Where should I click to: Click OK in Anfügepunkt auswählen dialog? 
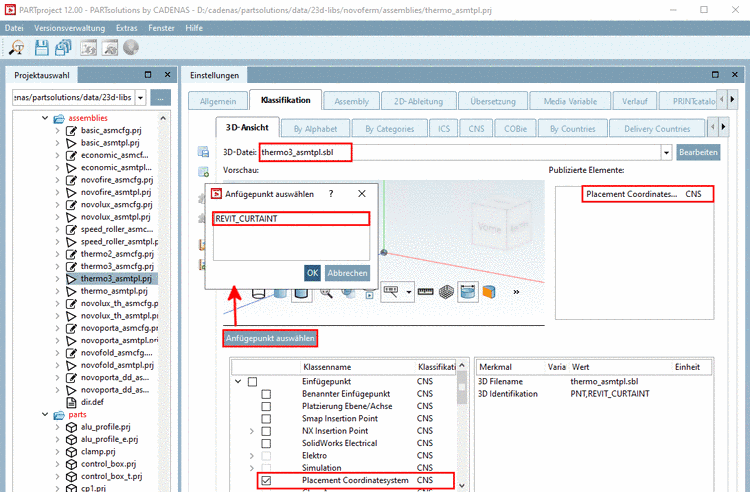(312, 273)
